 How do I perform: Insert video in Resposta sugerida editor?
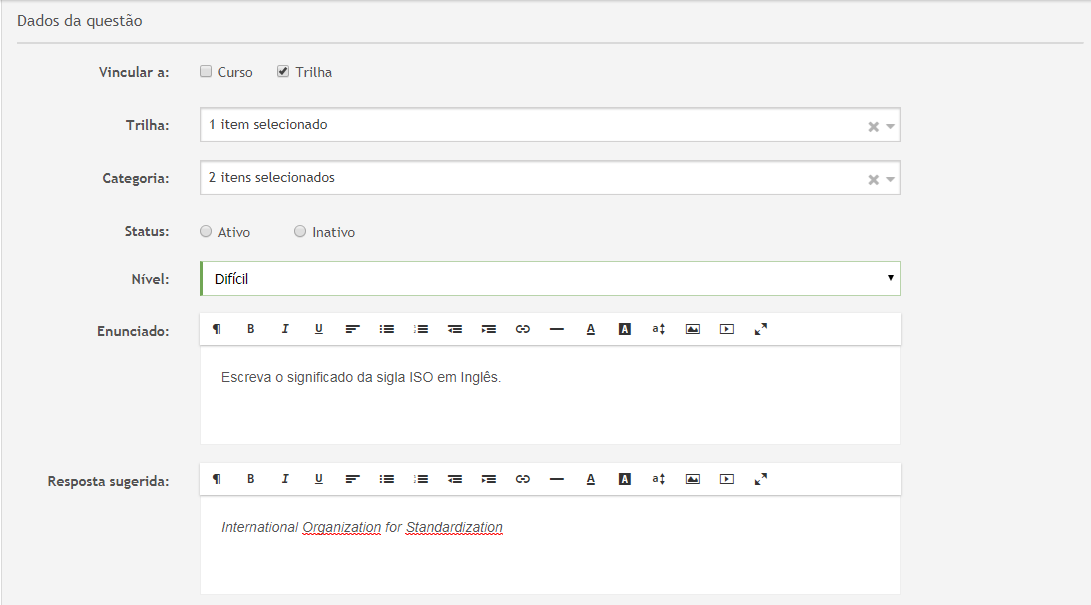pos(727,479)
